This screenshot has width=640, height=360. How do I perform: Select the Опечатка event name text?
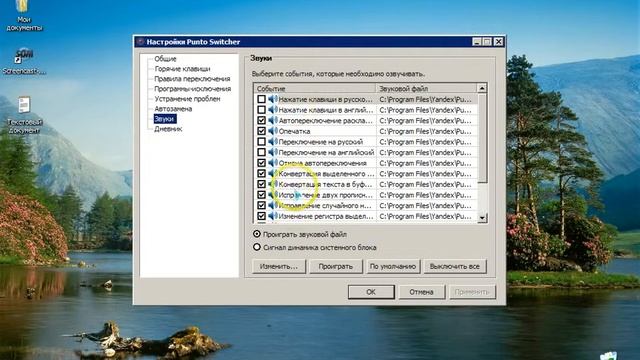294,131
